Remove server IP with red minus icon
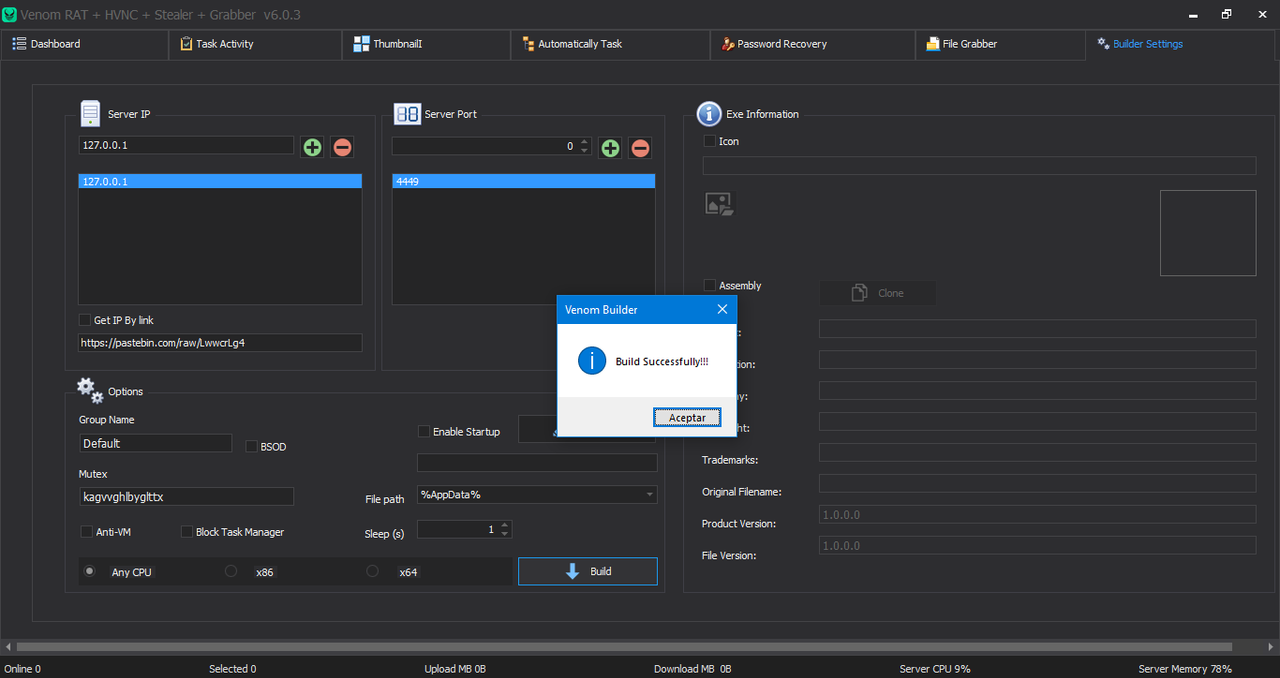 (342, 147)
